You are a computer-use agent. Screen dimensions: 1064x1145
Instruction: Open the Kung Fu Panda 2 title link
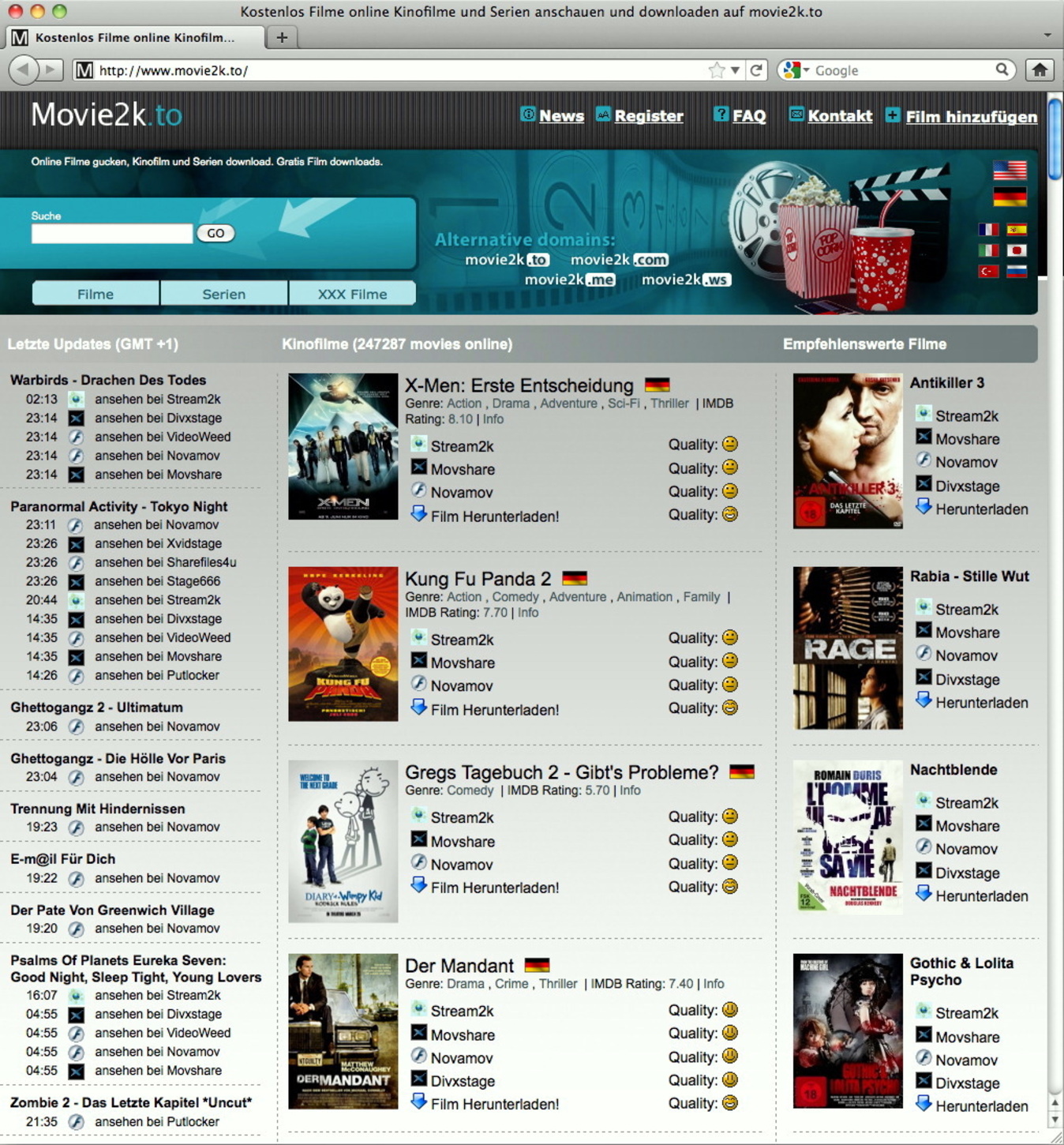point(478,579)
